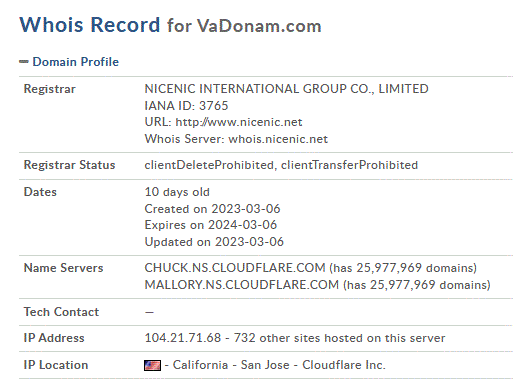Image resolution: width=514 pixels, height=381 pixels.
Task: Click the MALLORY.NS.CLOUDFLARE.COM name server
Action: [242, 285]
